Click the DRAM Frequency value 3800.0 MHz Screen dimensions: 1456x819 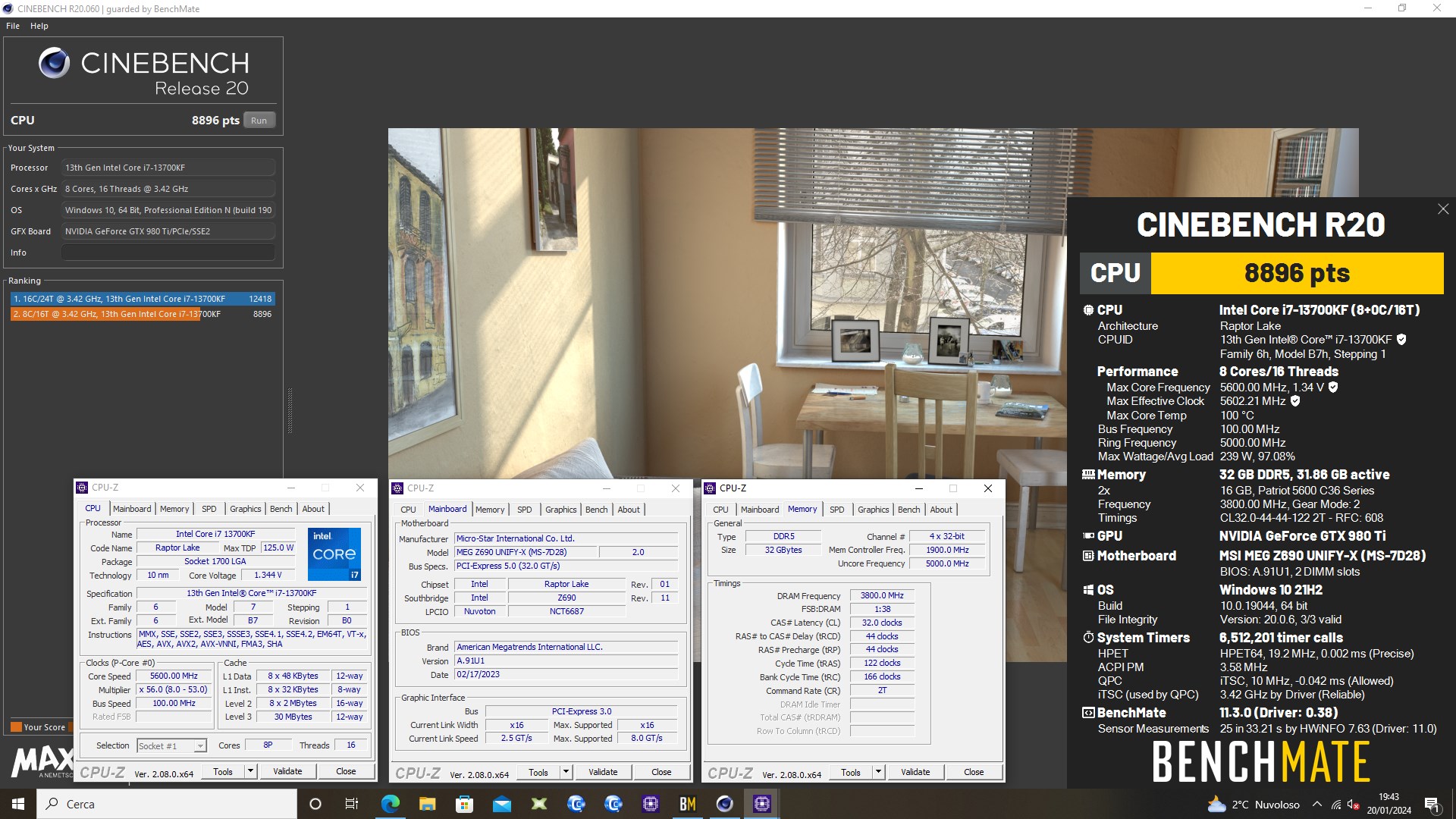pos(882,595)
